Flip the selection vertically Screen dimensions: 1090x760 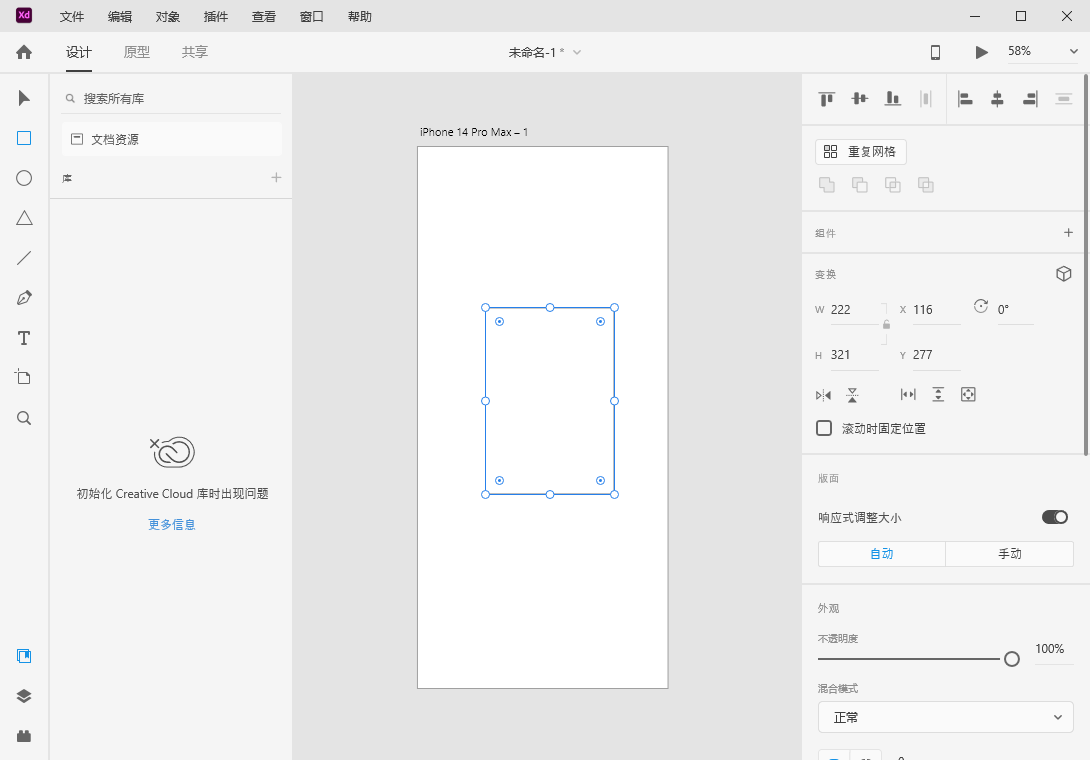tap(852, 395)
